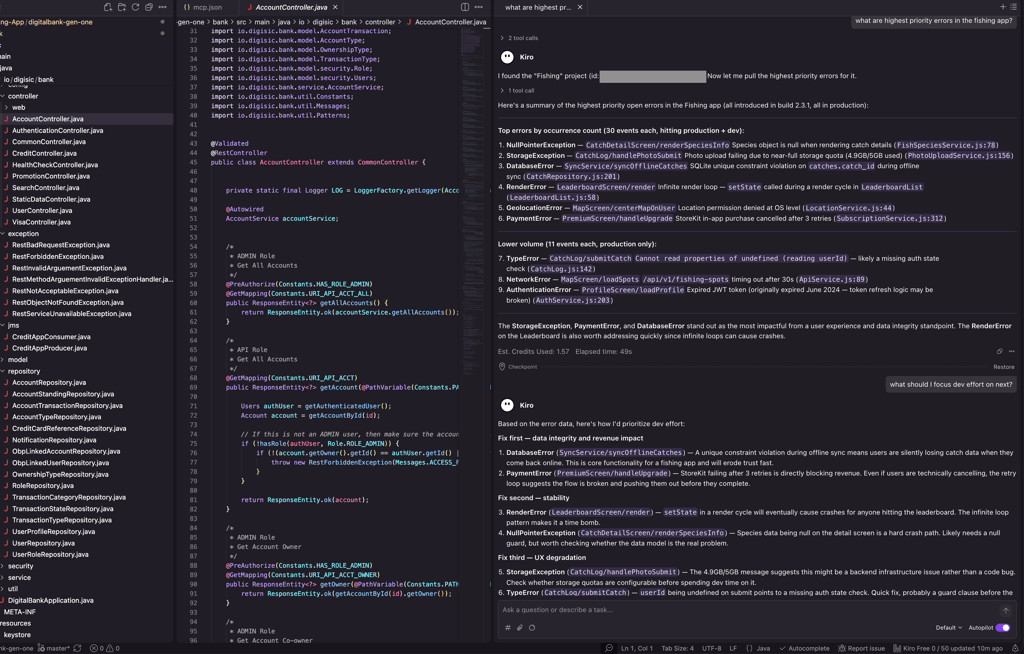Open the Default model dropdown
The image size is (1024, 654).
pos(948,627)
